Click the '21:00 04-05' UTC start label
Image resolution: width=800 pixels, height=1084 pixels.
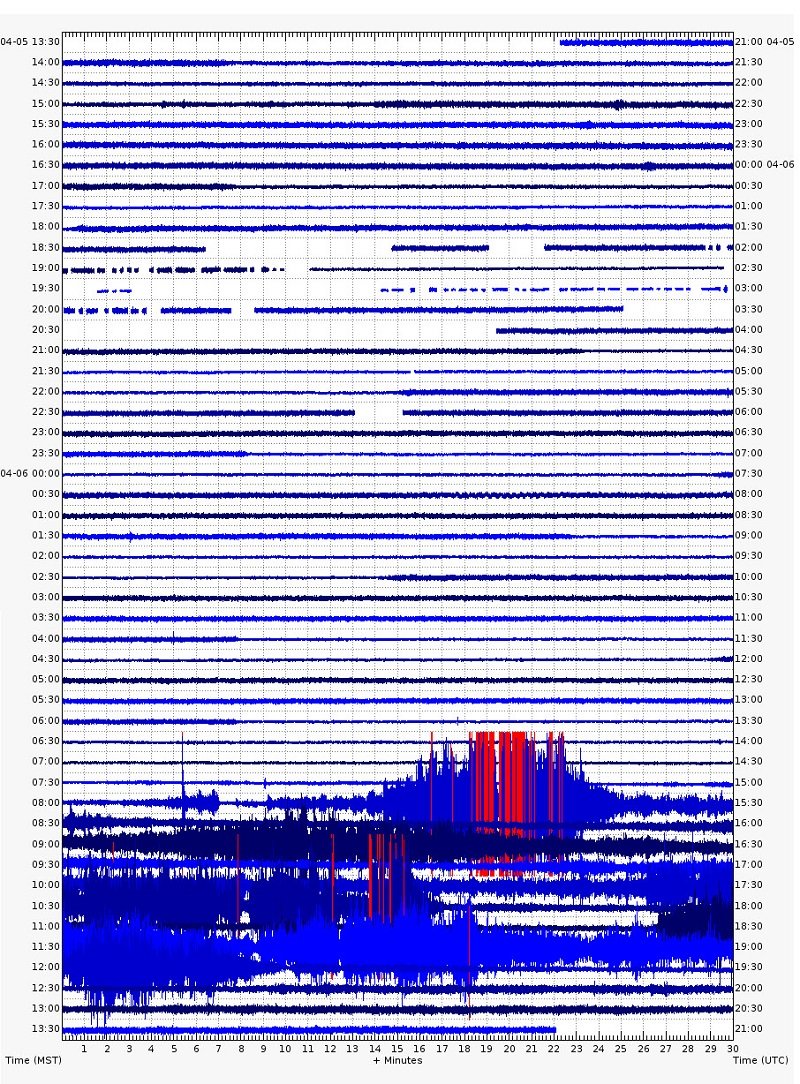click(765, 41)
